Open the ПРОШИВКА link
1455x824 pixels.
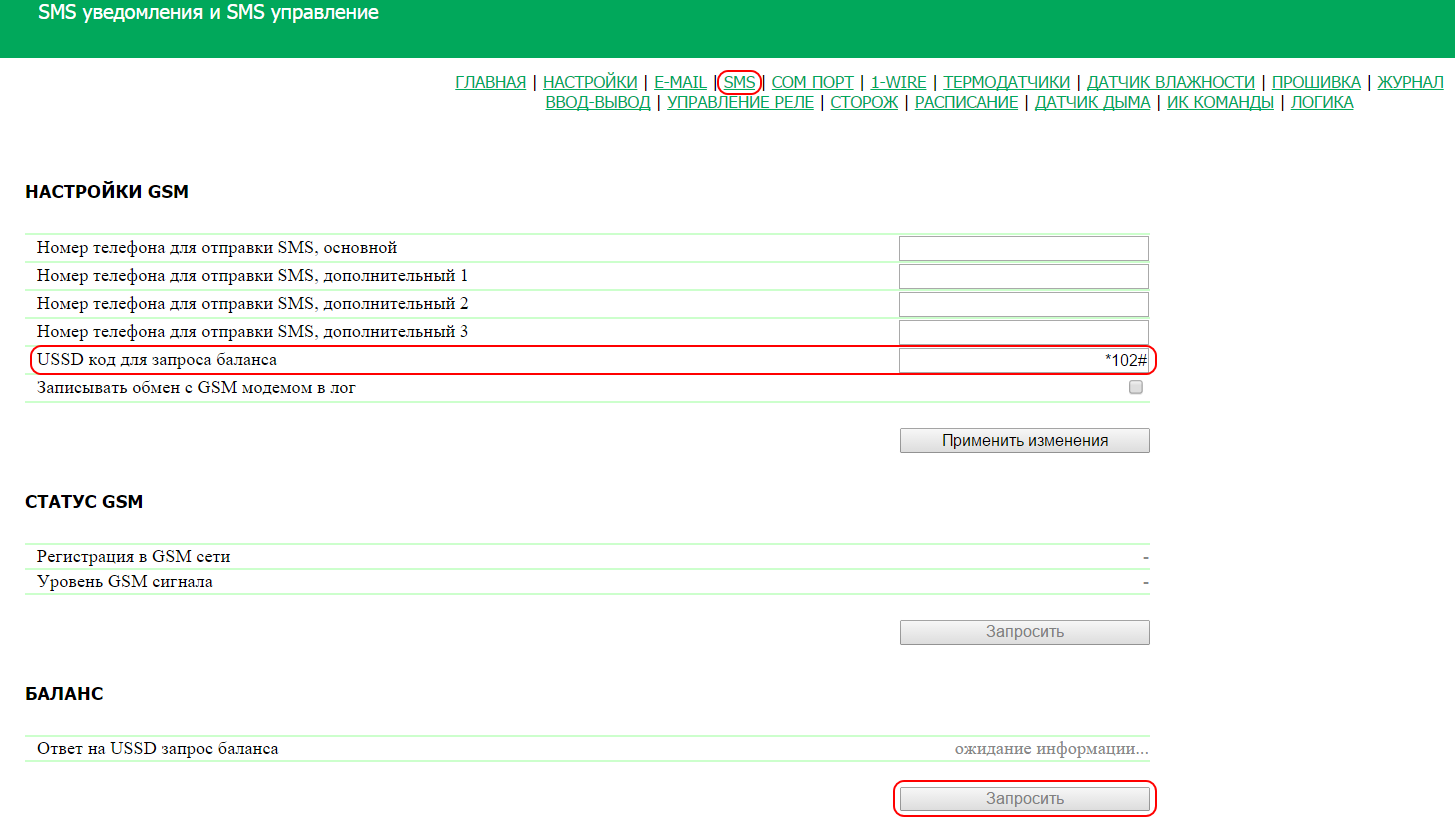[x=1316, y=82]
